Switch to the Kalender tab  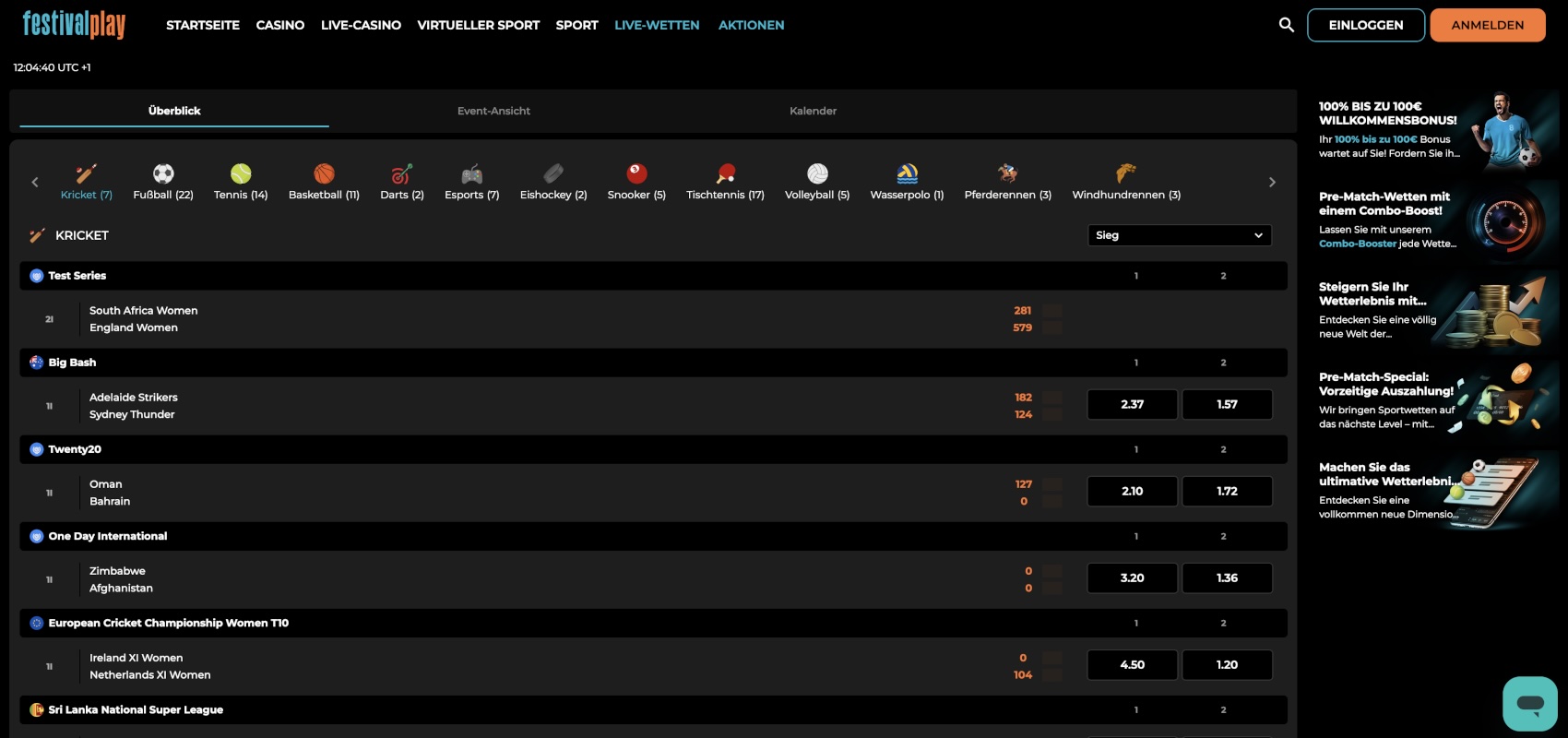(813, 111)
